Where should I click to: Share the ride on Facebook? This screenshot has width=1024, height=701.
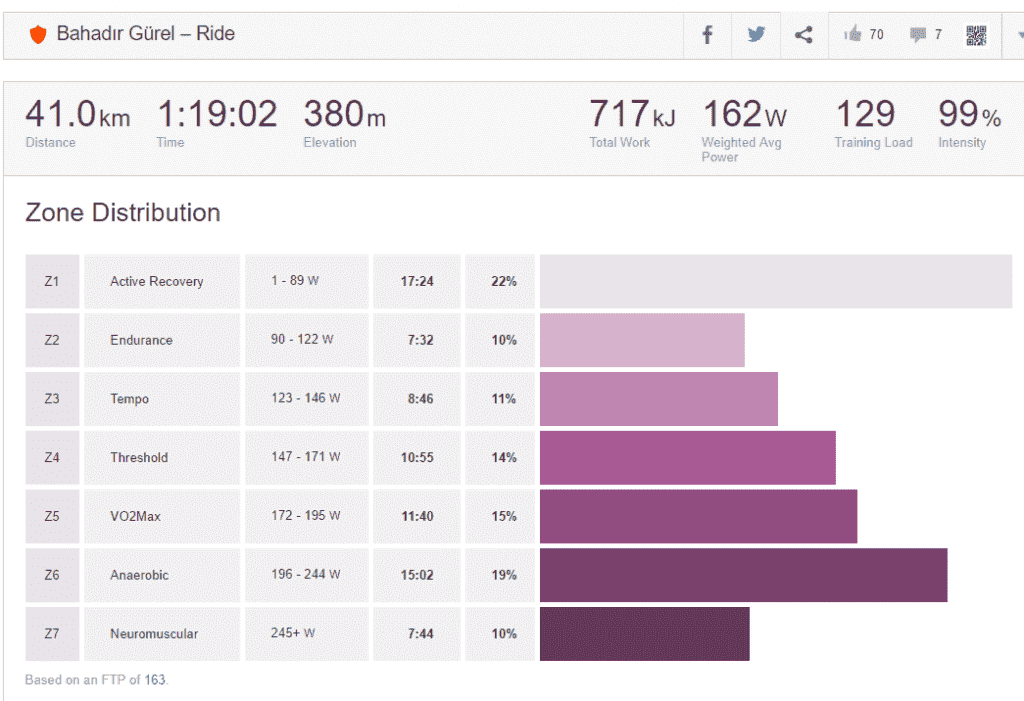click(707, 35)
